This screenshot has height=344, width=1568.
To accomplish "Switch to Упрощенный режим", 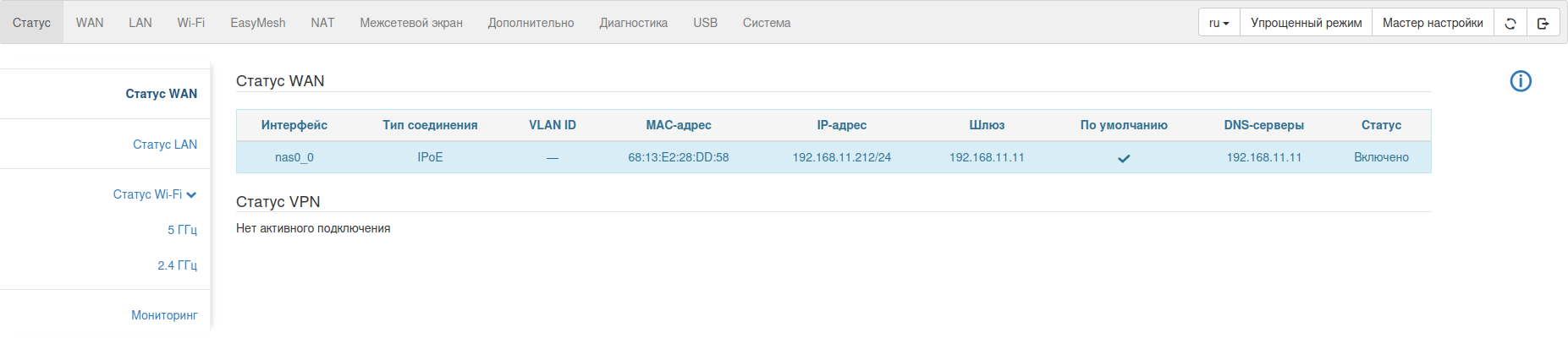I will coord(1306,23).
